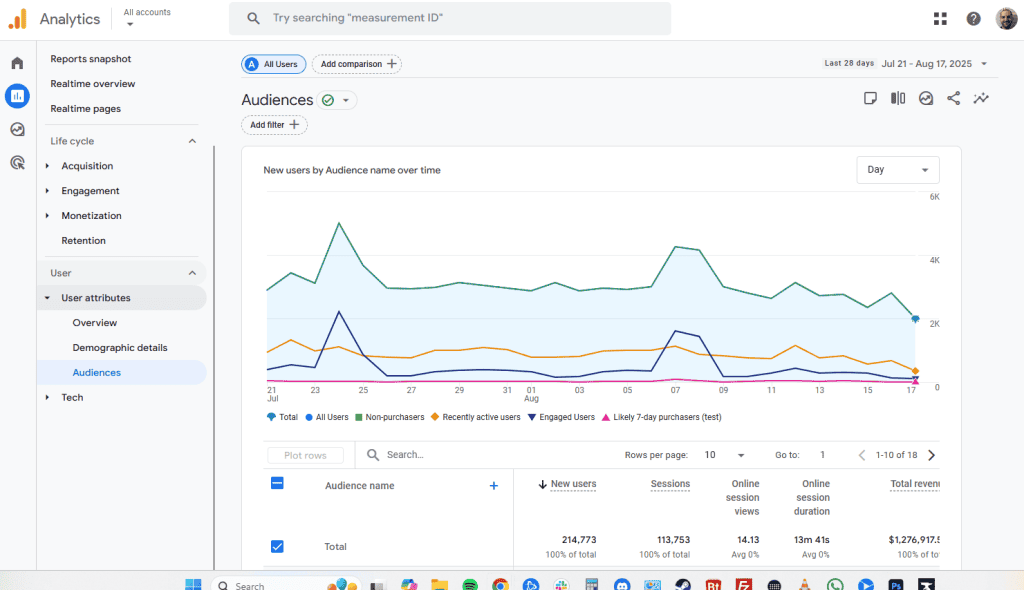Open the Home icon in left rail

click(17, 63)
